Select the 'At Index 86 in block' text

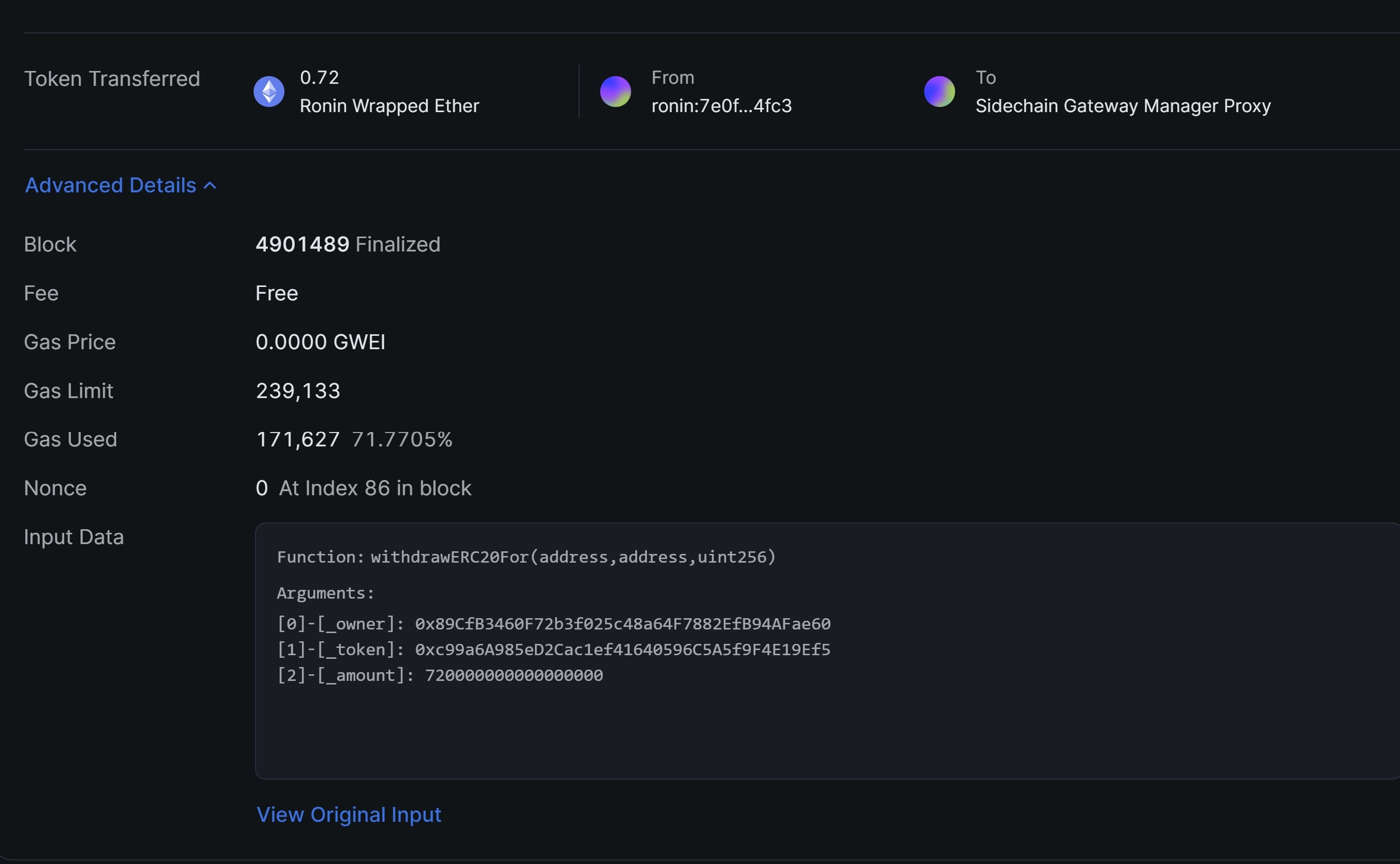pos(375,488)
